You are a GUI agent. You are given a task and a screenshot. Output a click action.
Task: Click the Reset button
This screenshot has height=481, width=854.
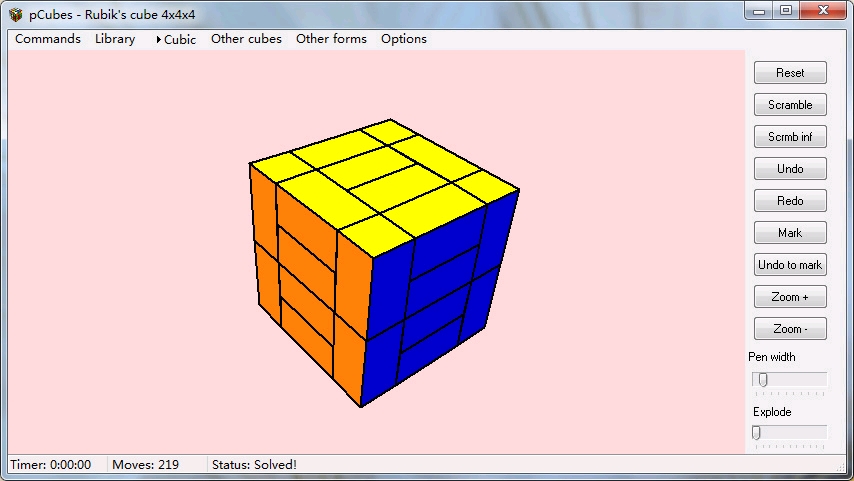click(x=790, y=72)
